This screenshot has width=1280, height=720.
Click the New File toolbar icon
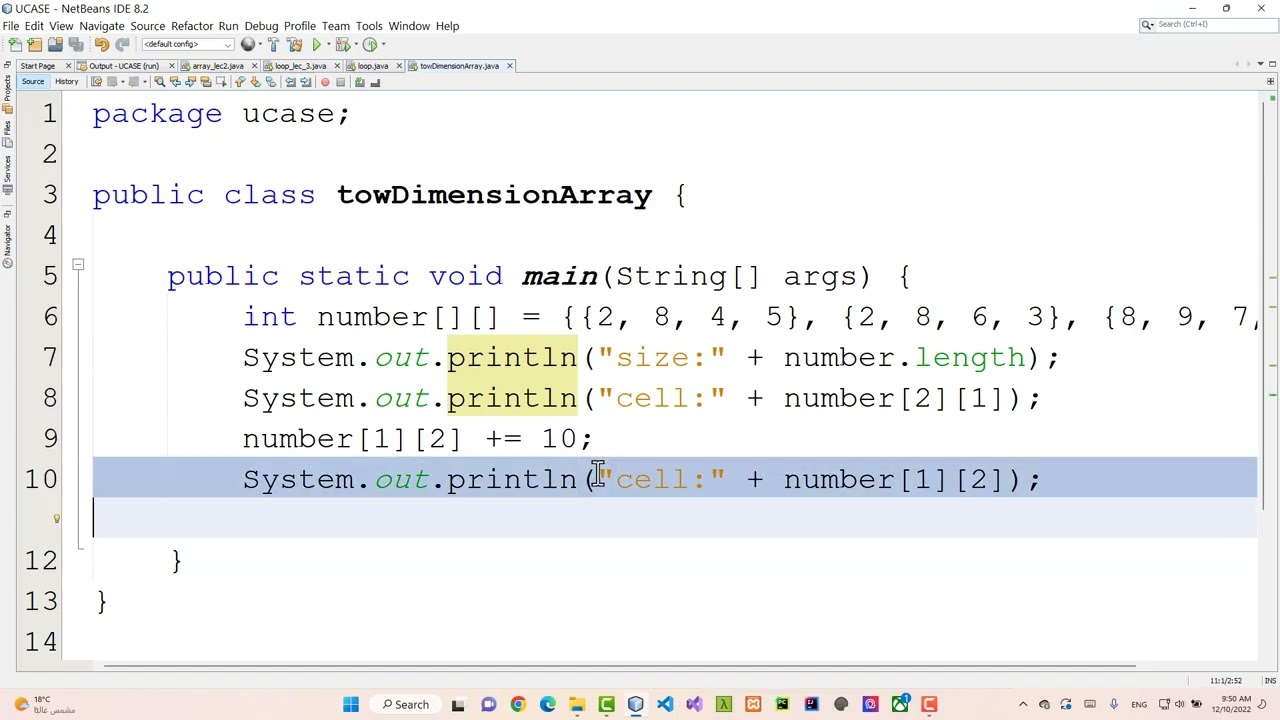click(14, 44)
